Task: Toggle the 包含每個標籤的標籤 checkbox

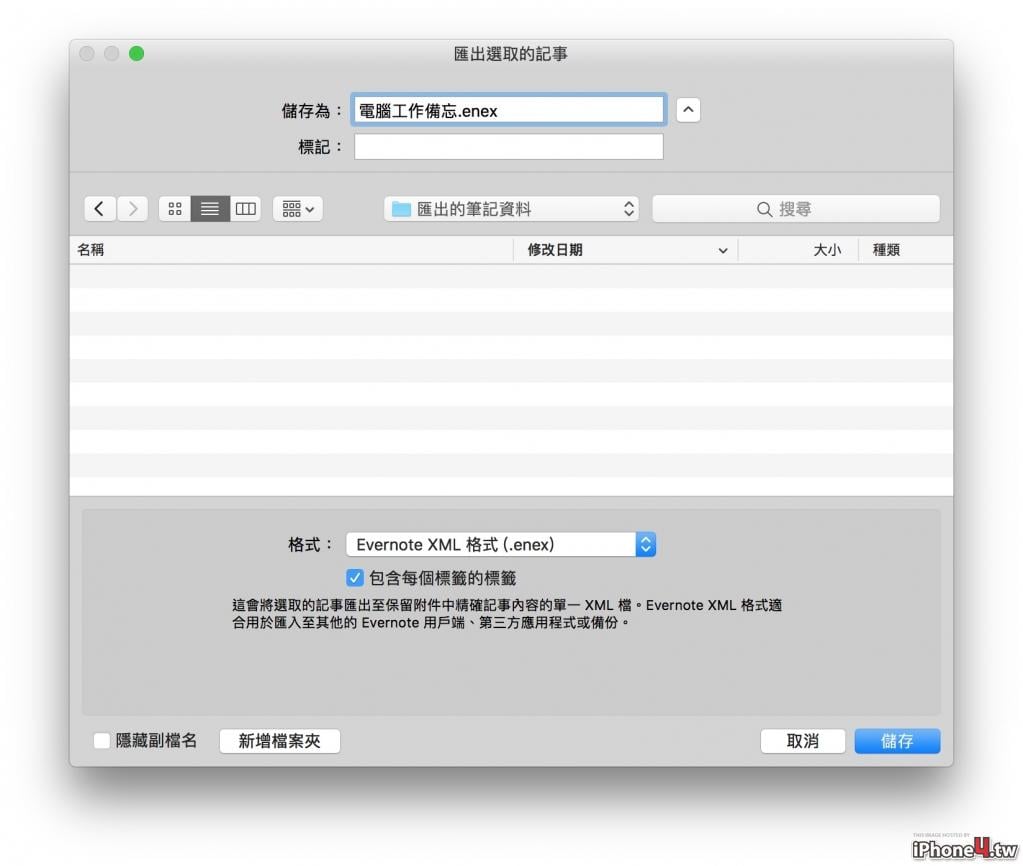Action: click(354, 578)
